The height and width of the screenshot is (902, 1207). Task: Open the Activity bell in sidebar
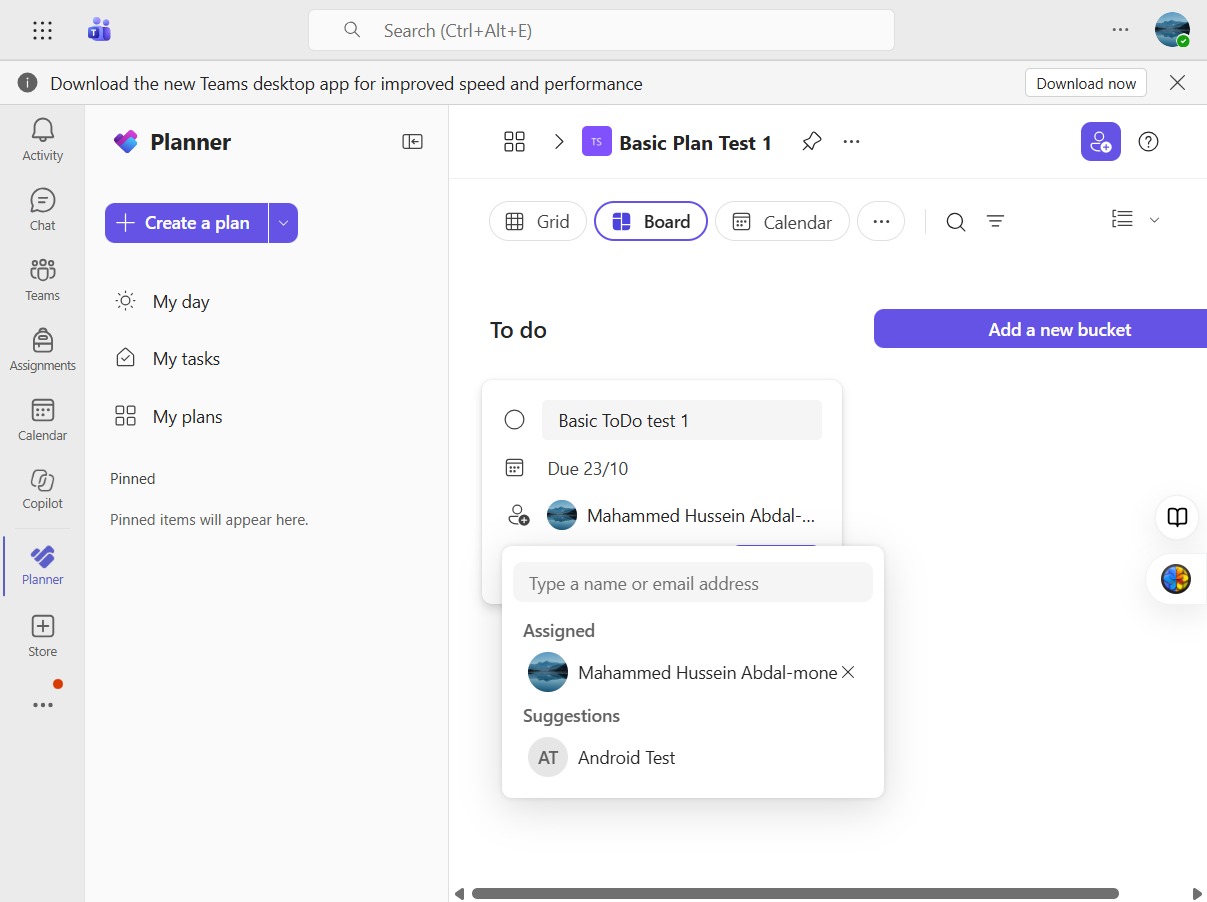pos(42,139)
